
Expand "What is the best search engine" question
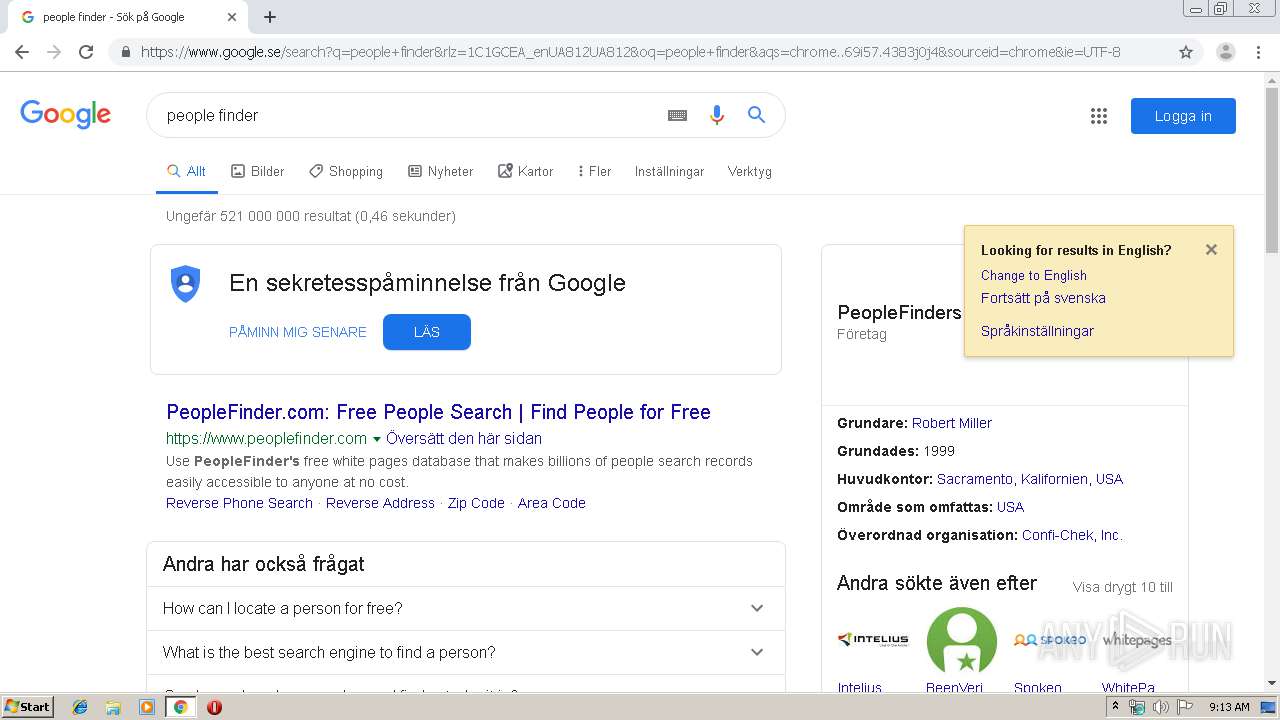click(466, 652)
